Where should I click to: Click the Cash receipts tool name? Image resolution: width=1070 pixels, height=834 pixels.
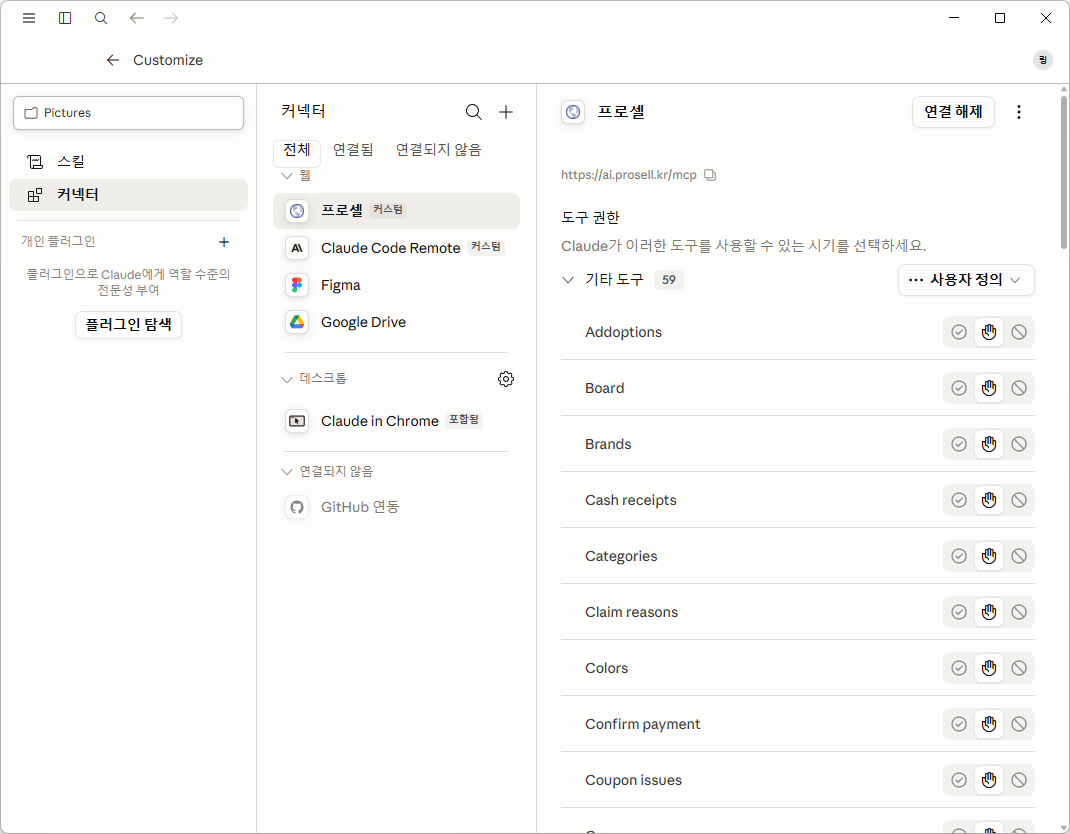631,500
